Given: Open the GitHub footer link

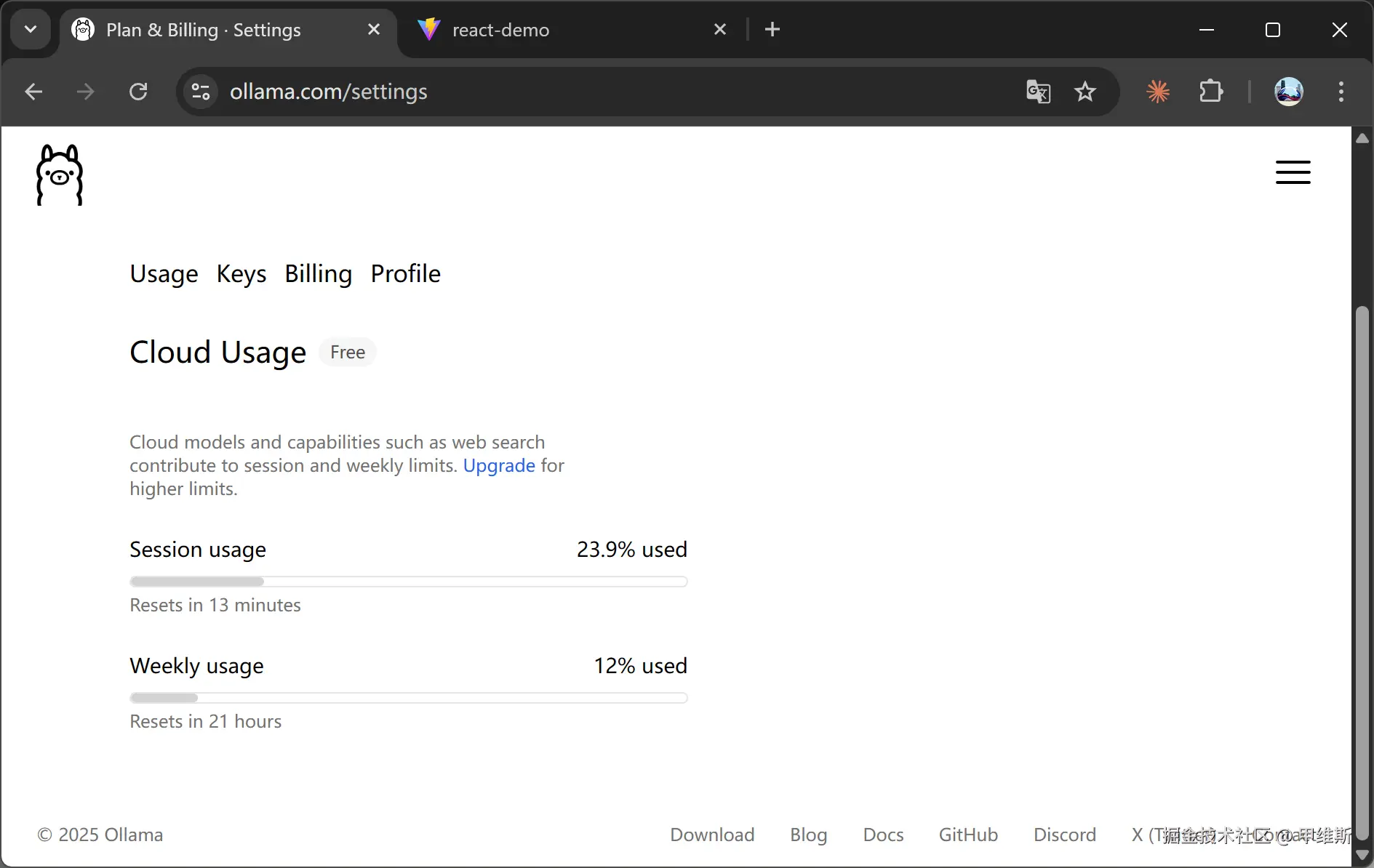Looking at the screenshot, I should point(968,835).
